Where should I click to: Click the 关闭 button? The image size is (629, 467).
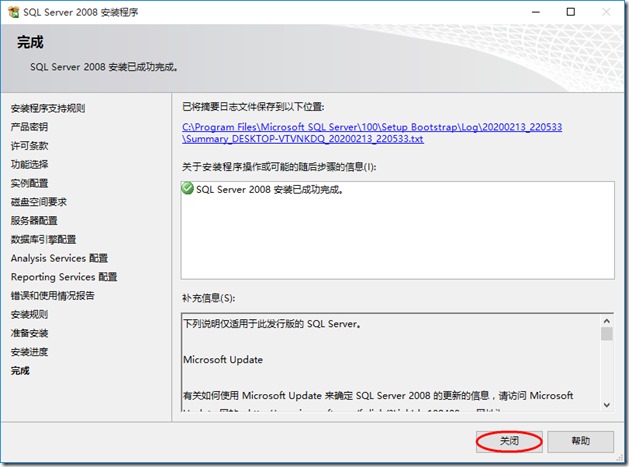pyautogui.click(x=509, y=441)
